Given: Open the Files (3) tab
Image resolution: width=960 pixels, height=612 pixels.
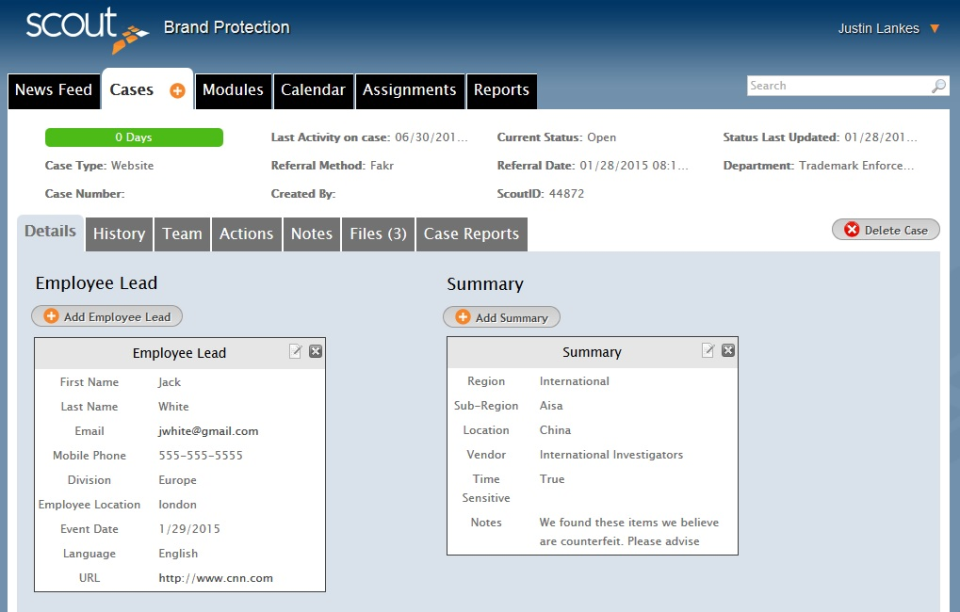Looking at the screenshot, I should [x=377, y=233].
